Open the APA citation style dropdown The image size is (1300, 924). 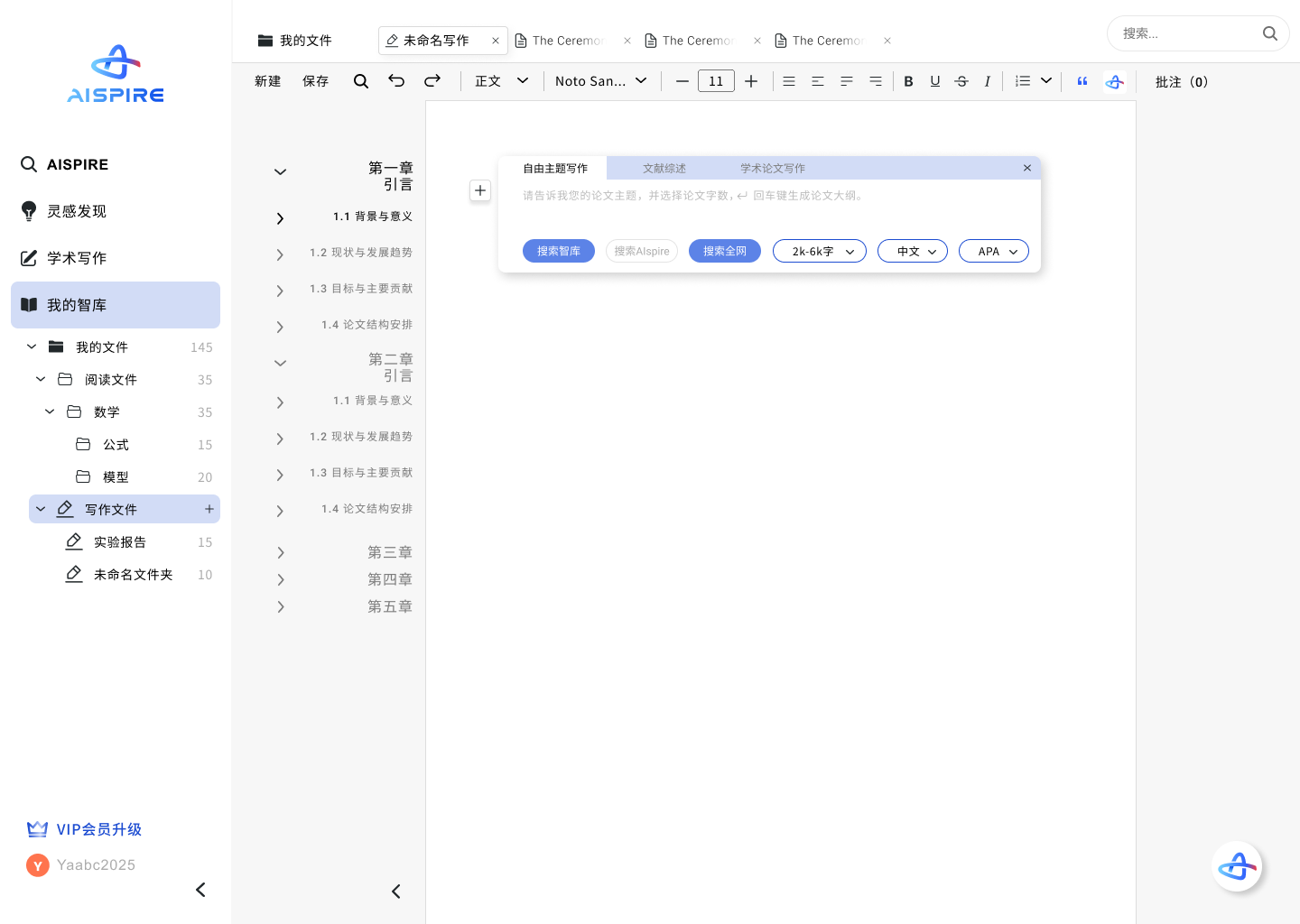click(x=993, y=251)
